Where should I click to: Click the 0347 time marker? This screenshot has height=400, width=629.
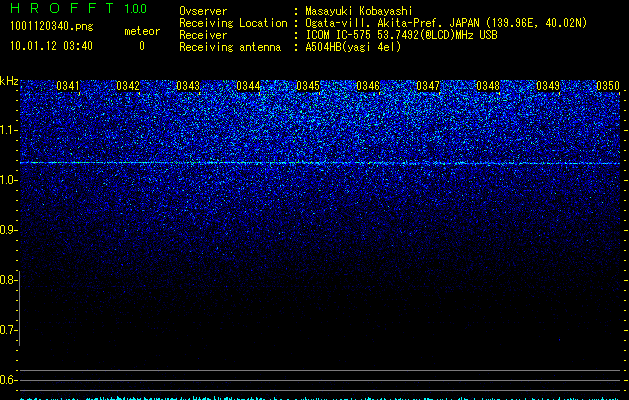[428, 85]
